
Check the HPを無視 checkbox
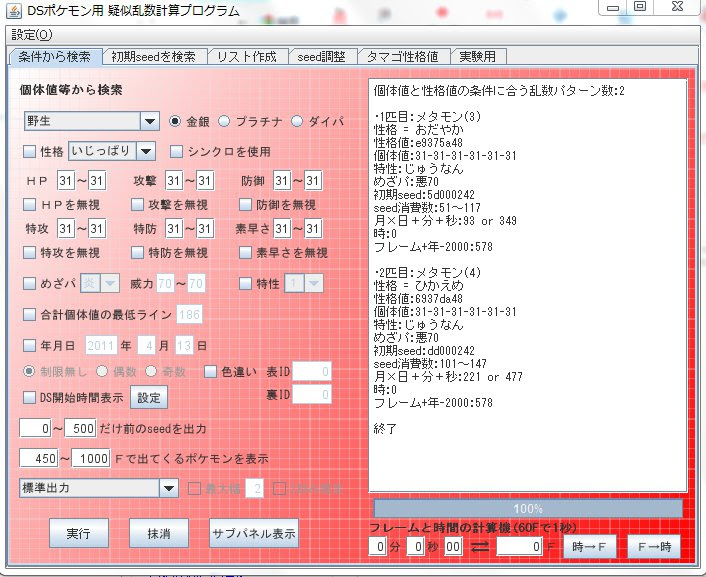[x=29, y=204]
